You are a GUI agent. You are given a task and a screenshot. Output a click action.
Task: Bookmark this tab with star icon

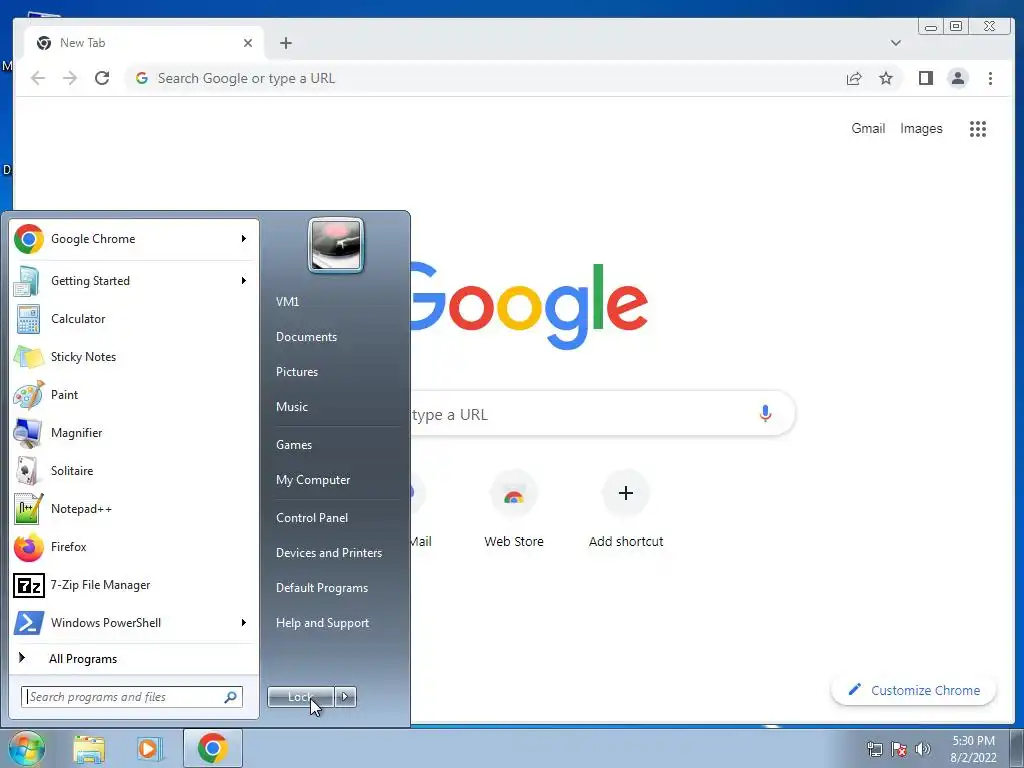tap(886, 78)
